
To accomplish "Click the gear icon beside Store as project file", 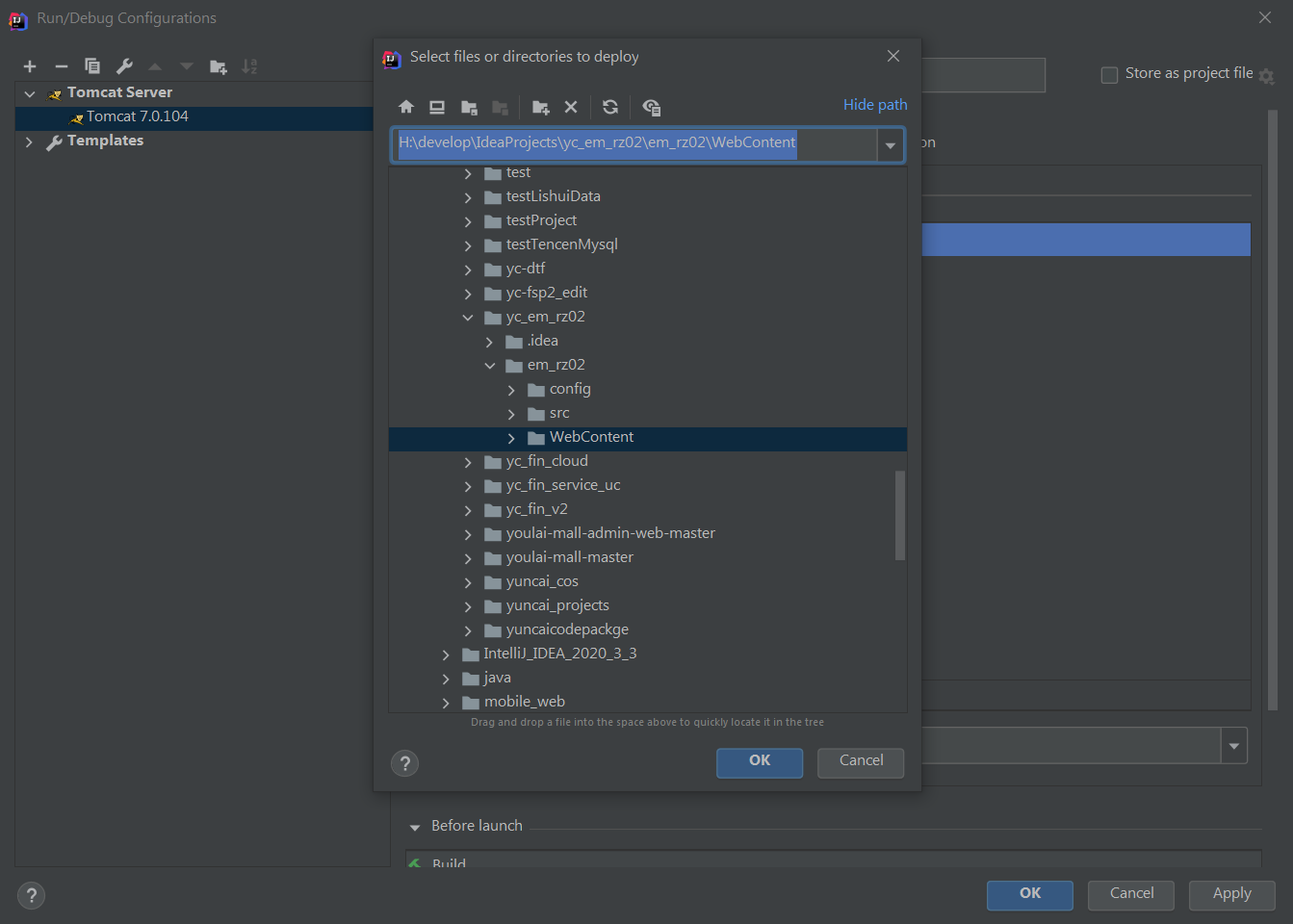I will (1267, 76).
